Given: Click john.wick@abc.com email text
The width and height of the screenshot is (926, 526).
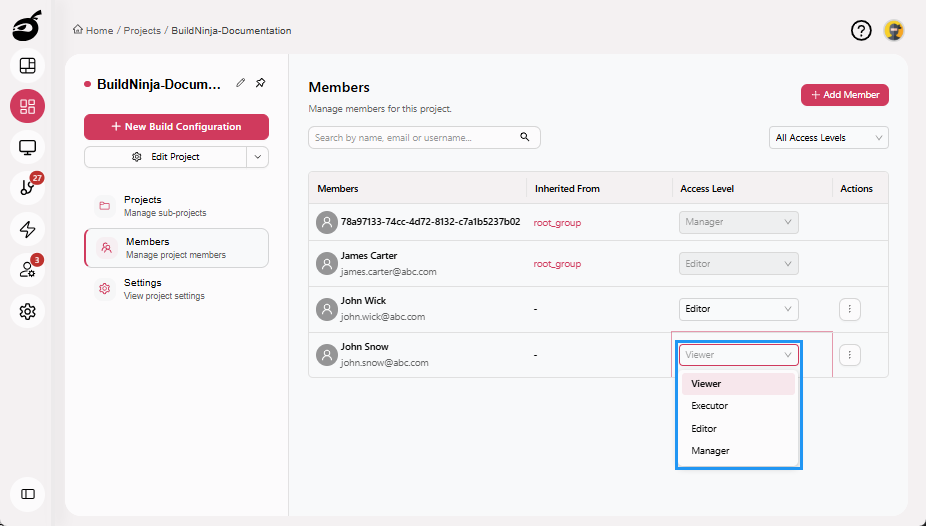Looking at the screenshot, I should click(x=383, y=317).
